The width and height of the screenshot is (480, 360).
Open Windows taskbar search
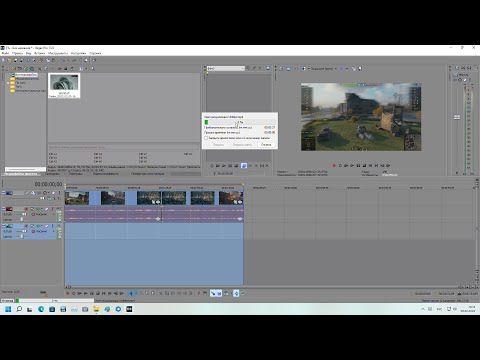click(19, 309)
